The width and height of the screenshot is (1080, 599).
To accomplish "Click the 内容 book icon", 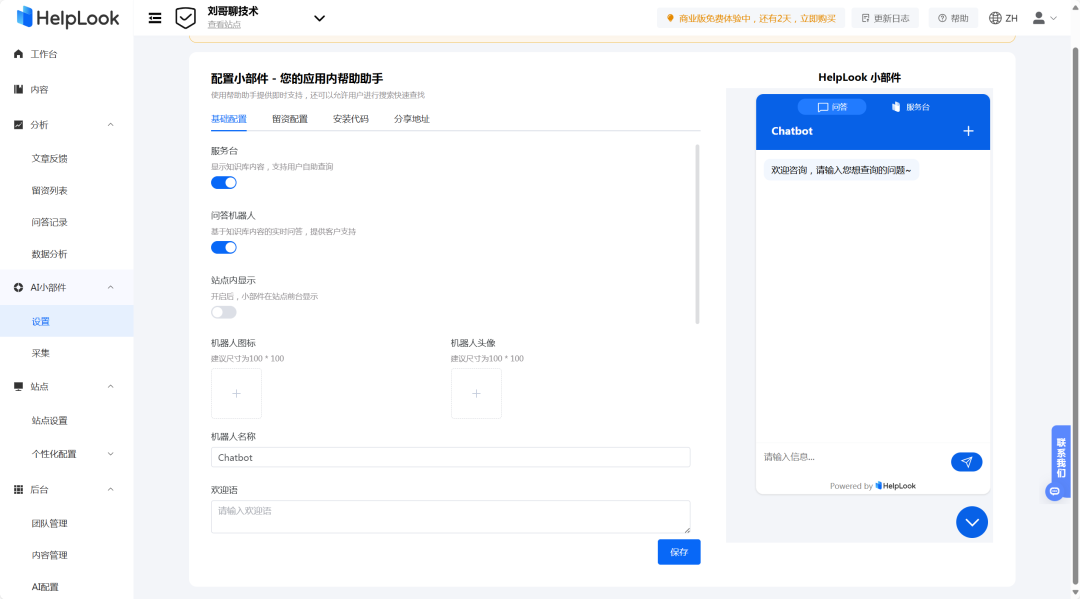I will pyautogui.click(x=19, y=90).
